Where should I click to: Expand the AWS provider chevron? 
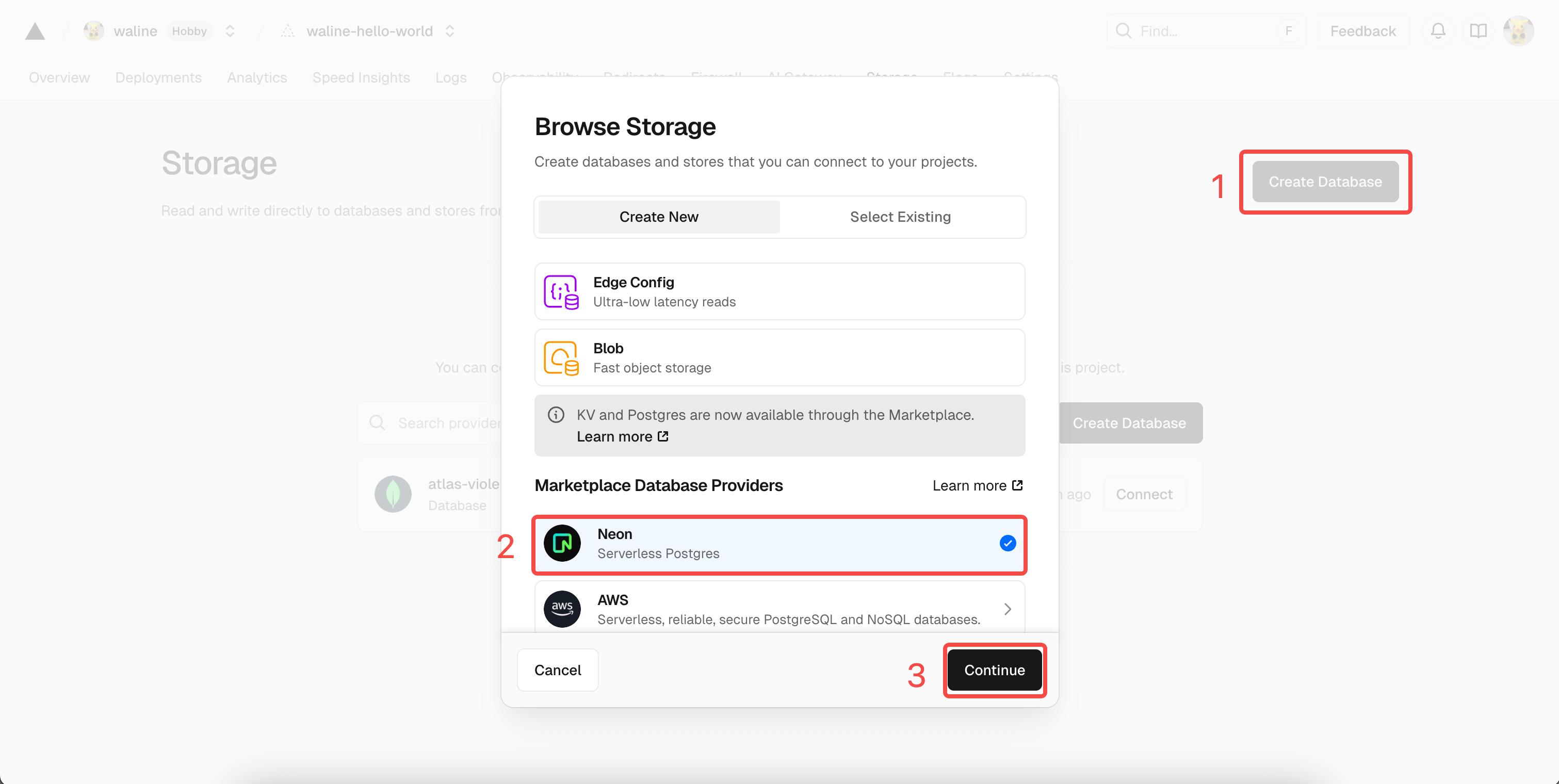tap(1007, 609)
